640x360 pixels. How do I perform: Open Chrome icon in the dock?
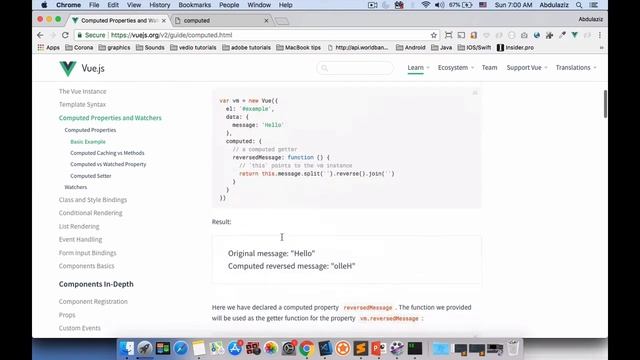[x=307, y=348]
